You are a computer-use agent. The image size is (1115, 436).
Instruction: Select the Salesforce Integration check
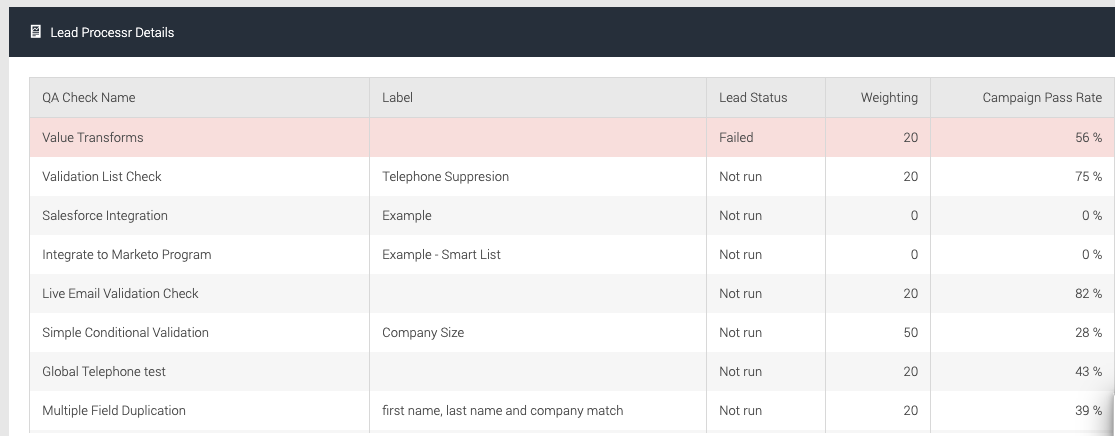572,216
